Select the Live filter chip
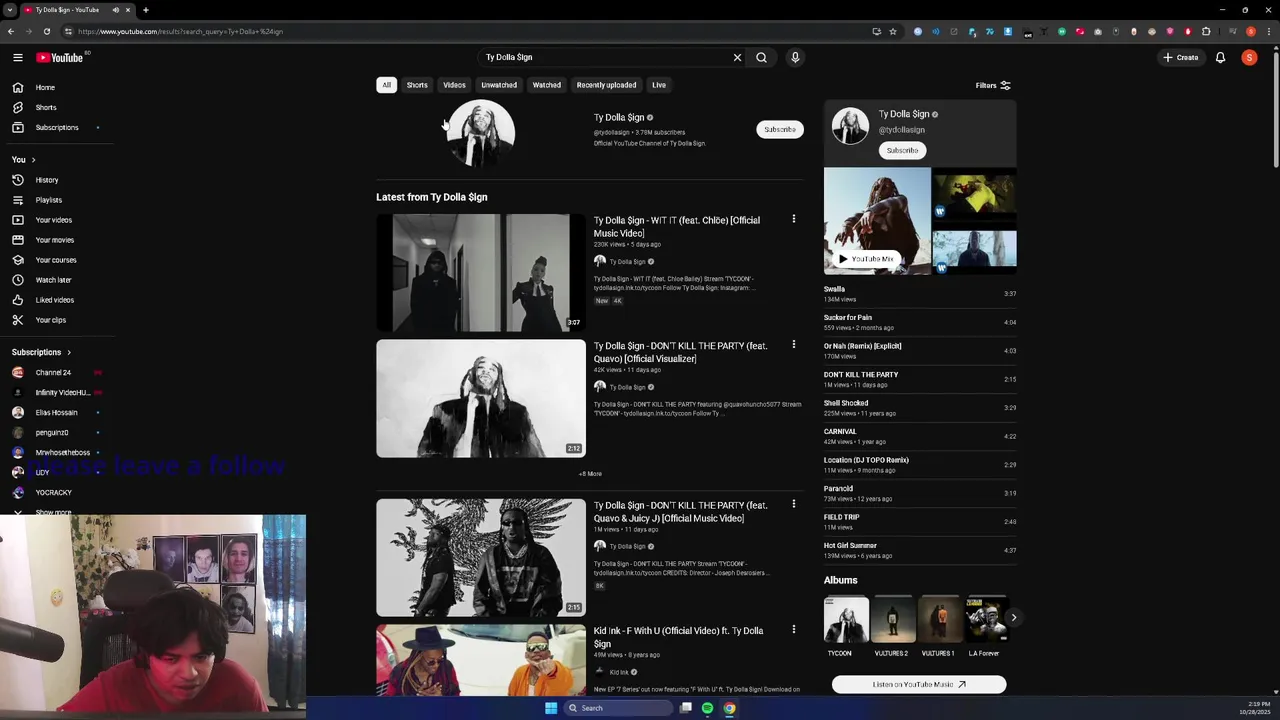This screenshot has width=1280, height=720. (x=659, y=85)
